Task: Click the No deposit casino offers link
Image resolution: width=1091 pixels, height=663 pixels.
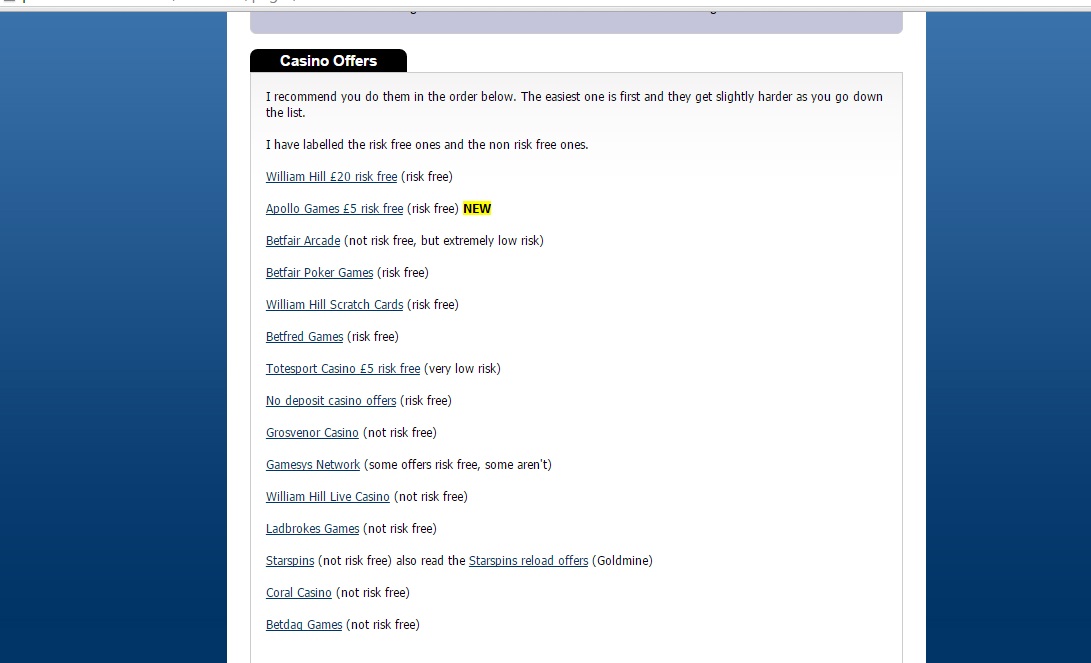Action: (x=331, y=401)
